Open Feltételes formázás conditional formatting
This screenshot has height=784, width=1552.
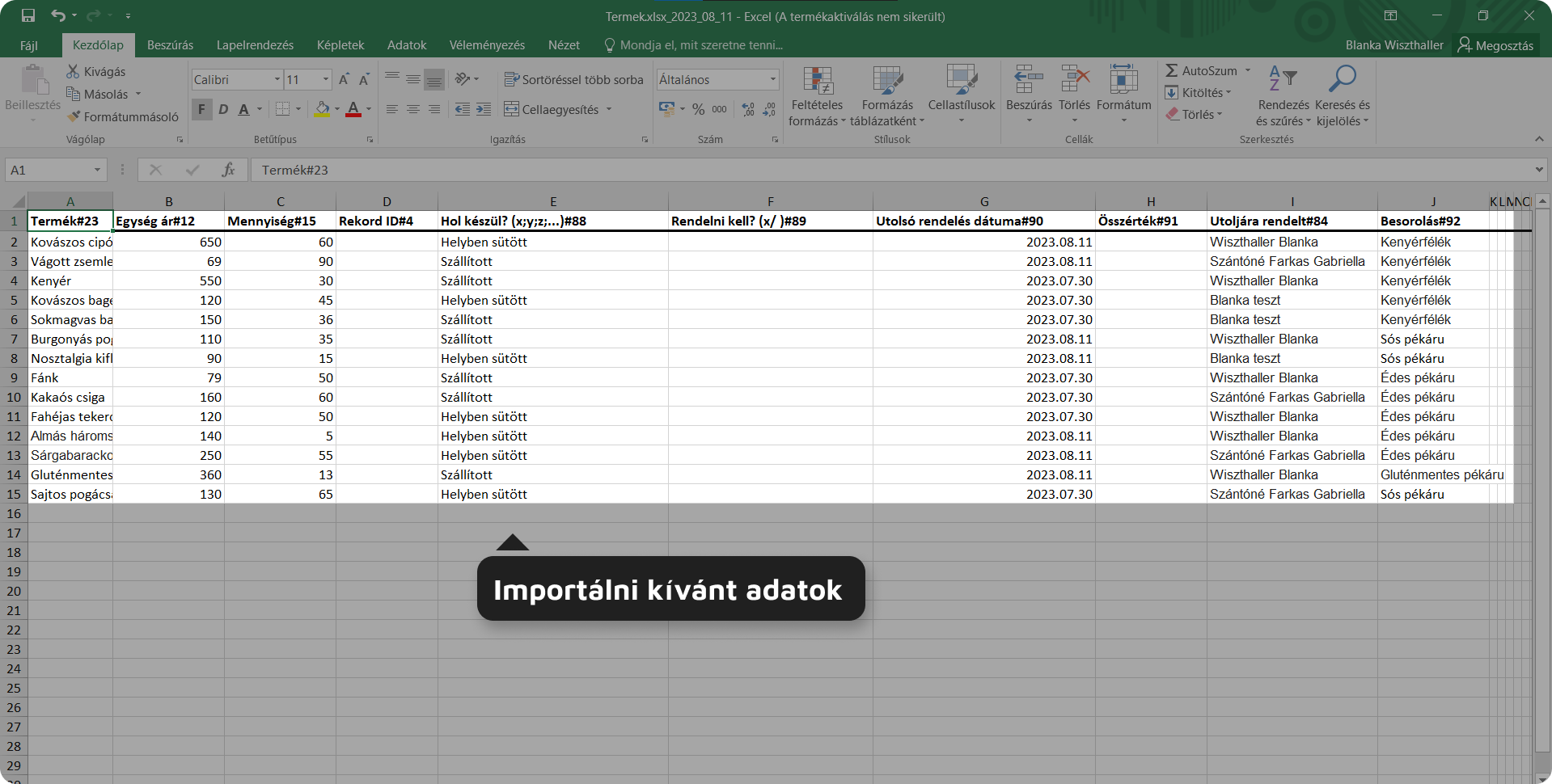(x=817, y=96)
